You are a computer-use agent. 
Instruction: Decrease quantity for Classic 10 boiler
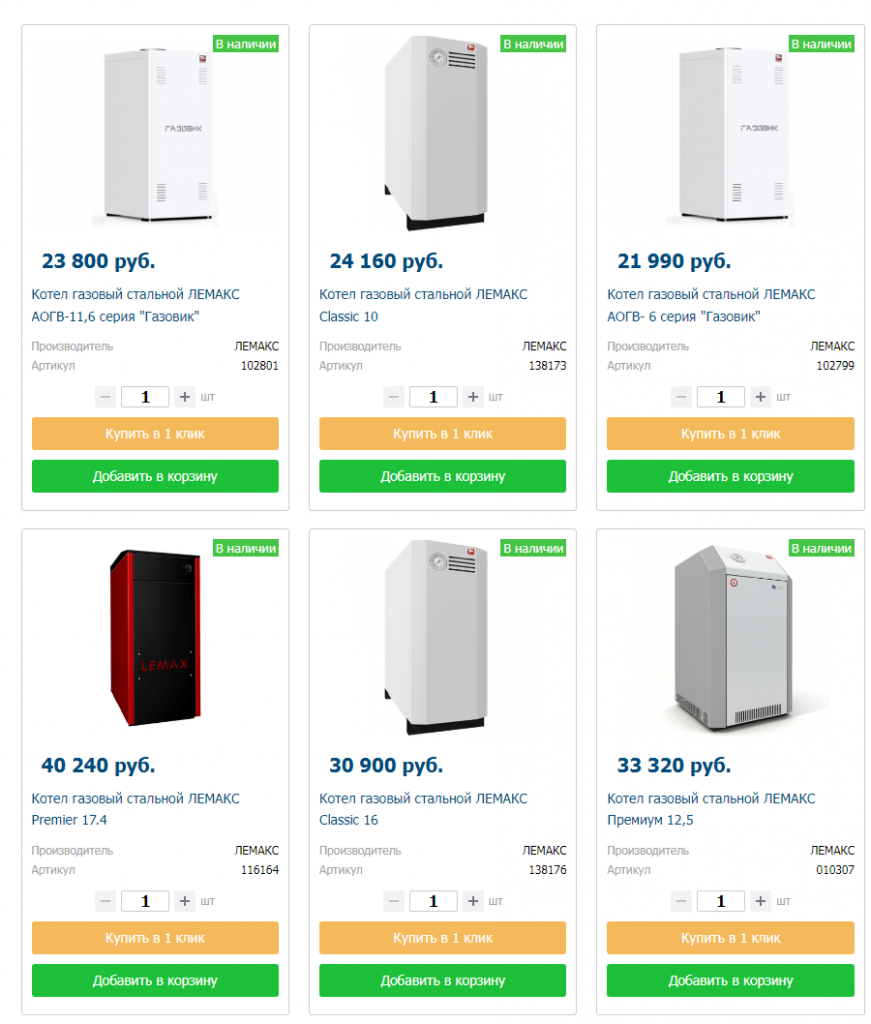pos(394,396)
